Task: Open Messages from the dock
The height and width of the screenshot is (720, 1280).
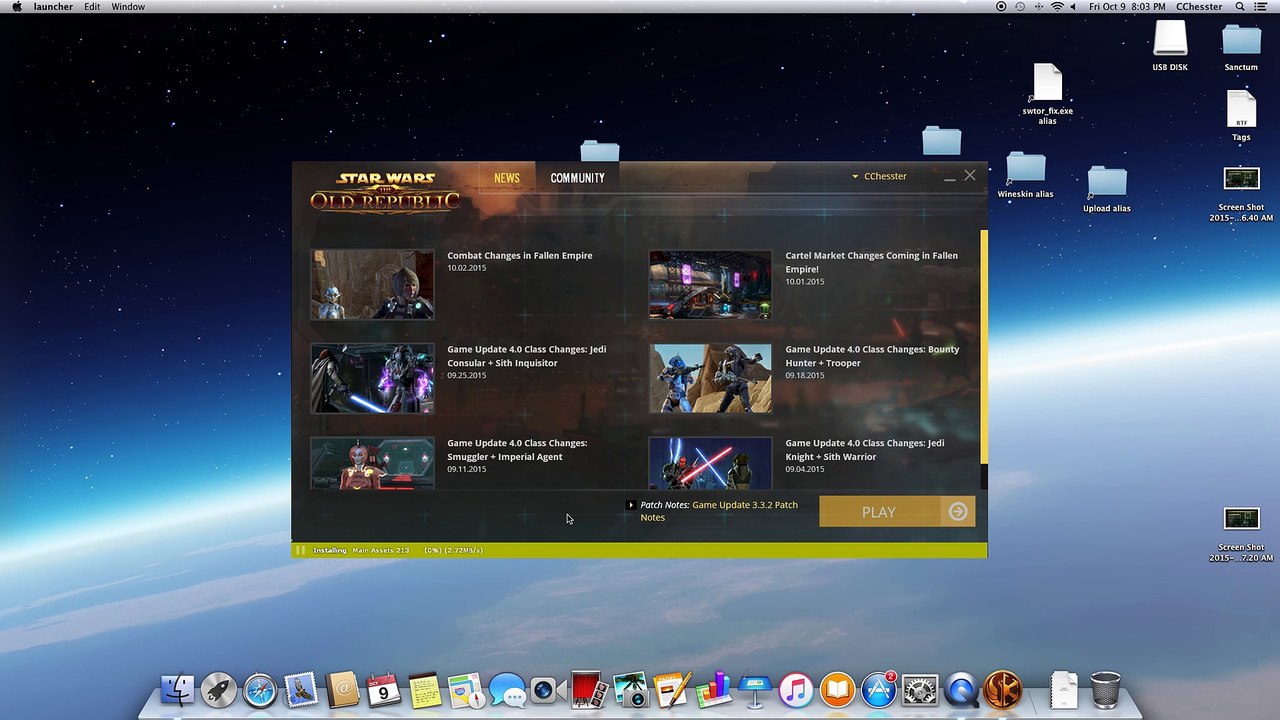Action: tap(507, 690)
